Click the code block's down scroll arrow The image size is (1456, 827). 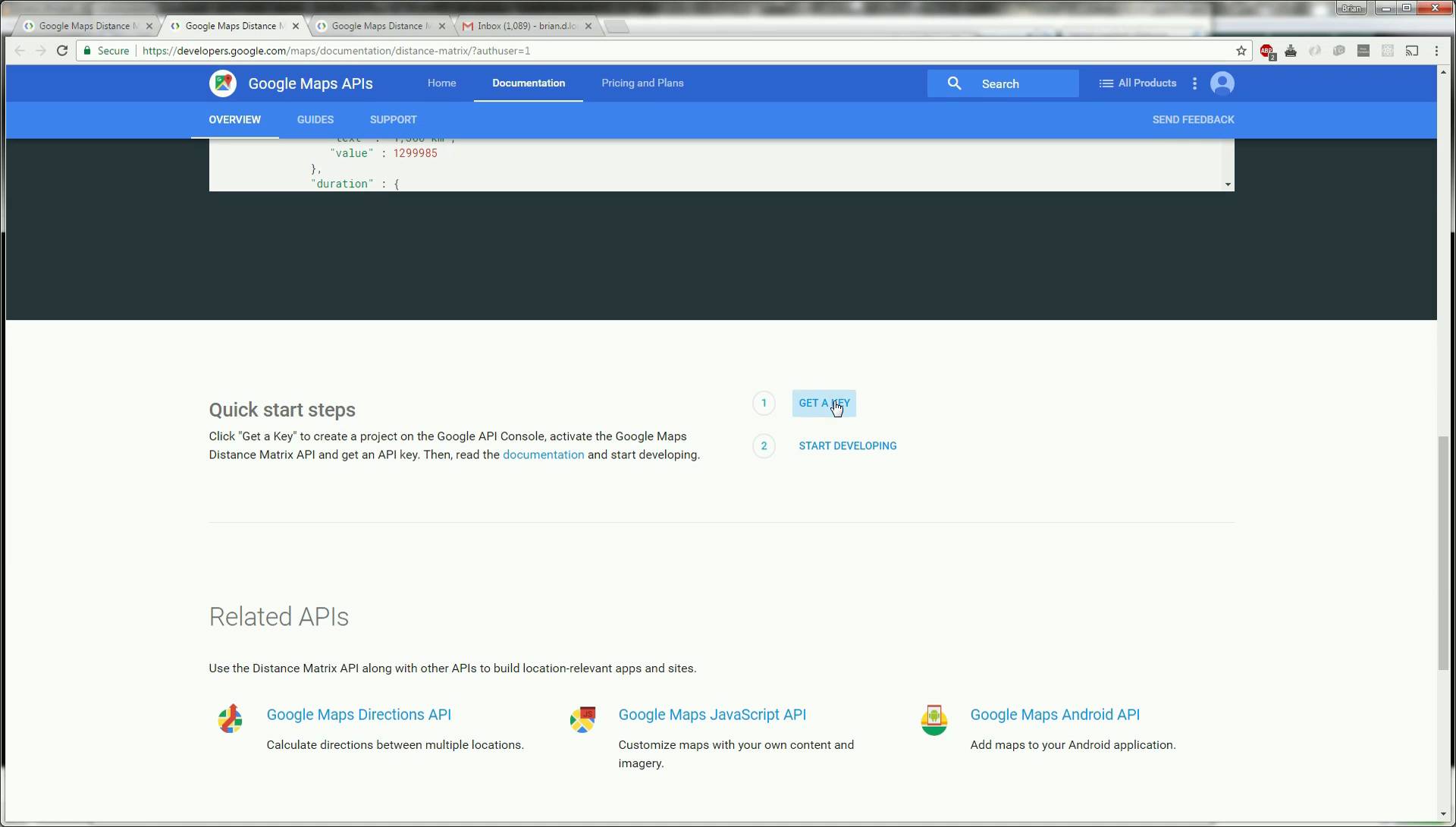click(x=1226, y=184)
